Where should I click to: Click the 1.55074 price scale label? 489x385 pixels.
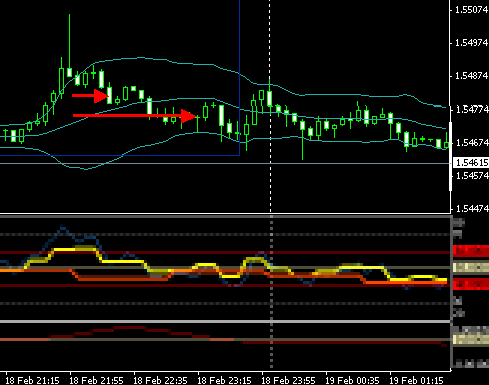click(x=471, y=10)
